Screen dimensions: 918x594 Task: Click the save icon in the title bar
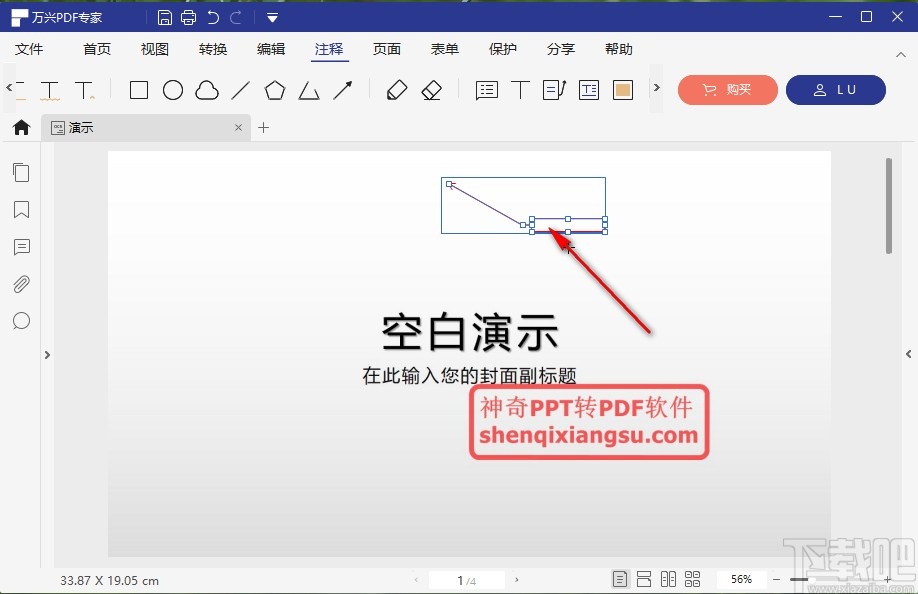tap(164, 16)
